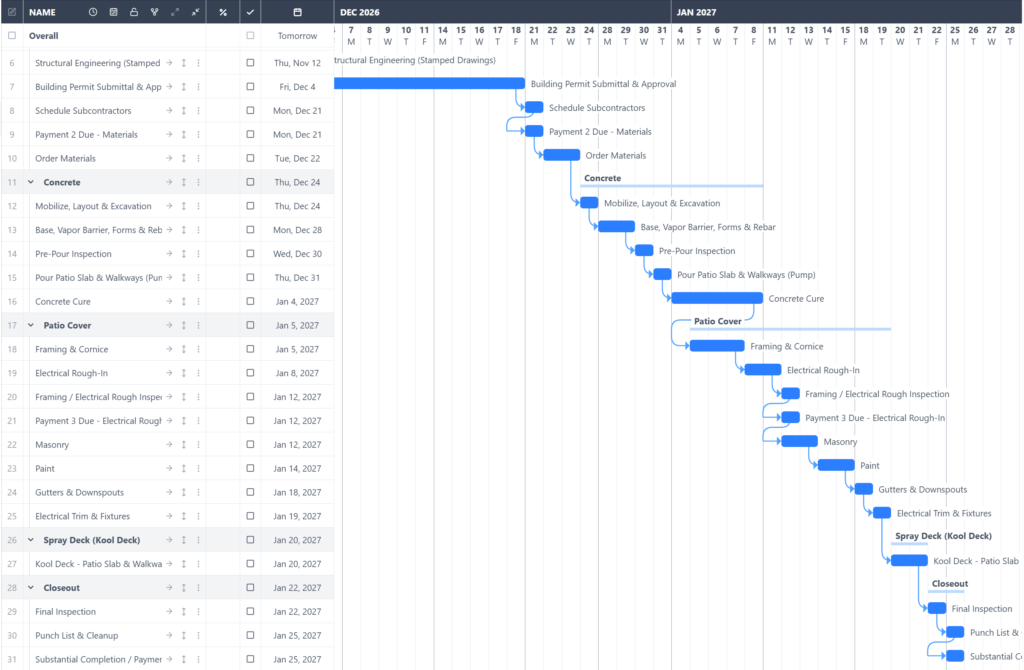Image resolution: width=1024 pixels, height=670 pixels.
Task: Click the arrow icon on Electrical Rough-In row
Action: tap(169, 373)
